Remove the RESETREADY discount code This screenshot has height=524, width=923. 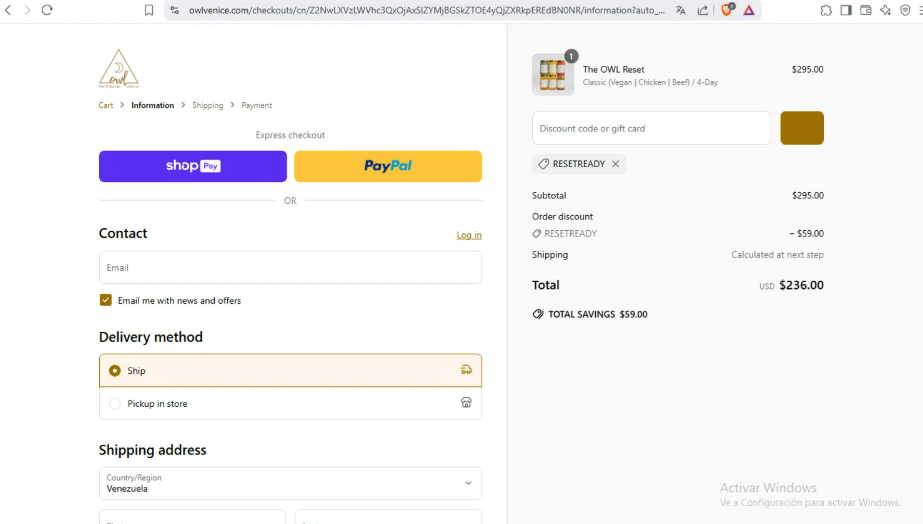(x=615, y=164)
